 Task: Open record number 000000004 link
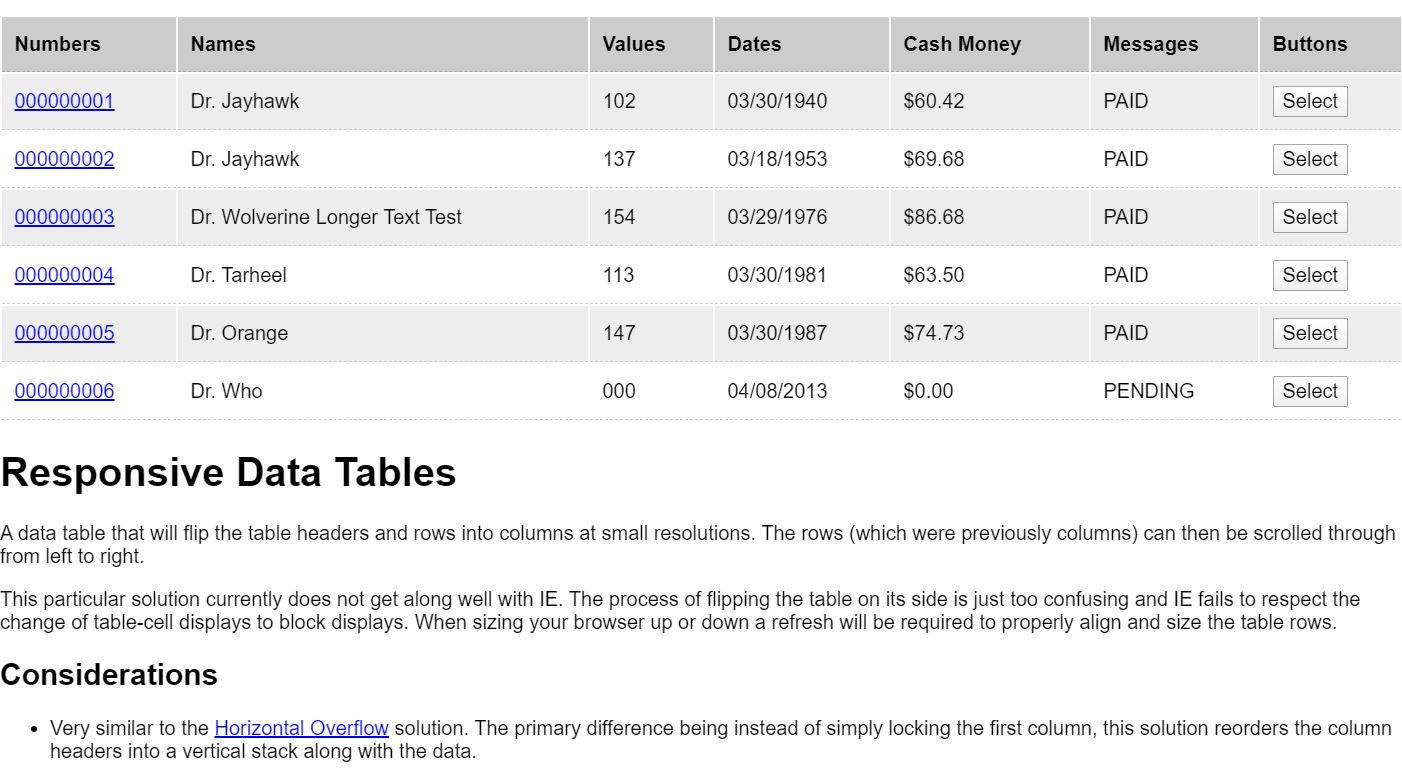click(64, 275)
